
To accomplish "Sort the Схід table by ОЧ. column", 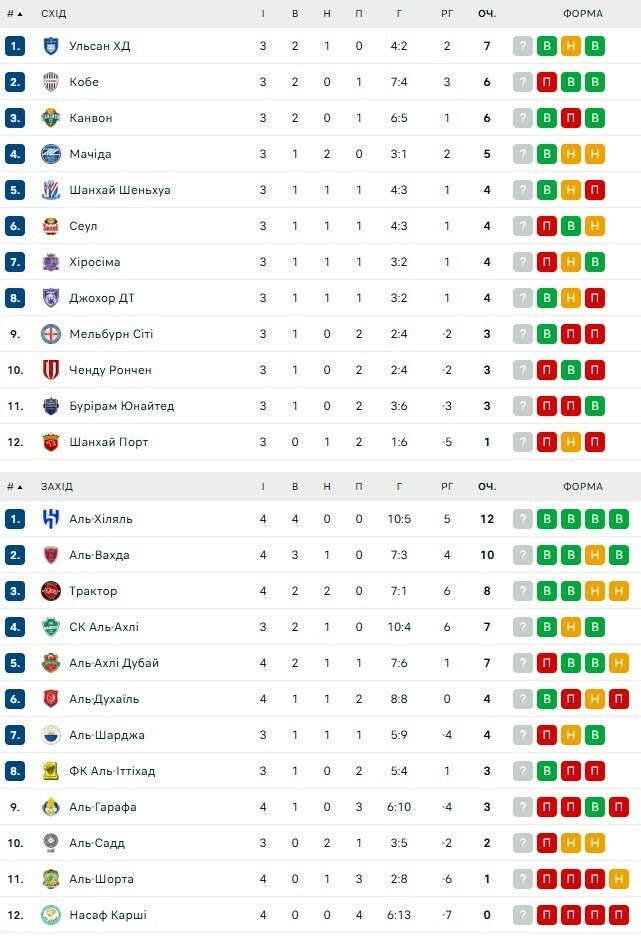I will (487, 14).
